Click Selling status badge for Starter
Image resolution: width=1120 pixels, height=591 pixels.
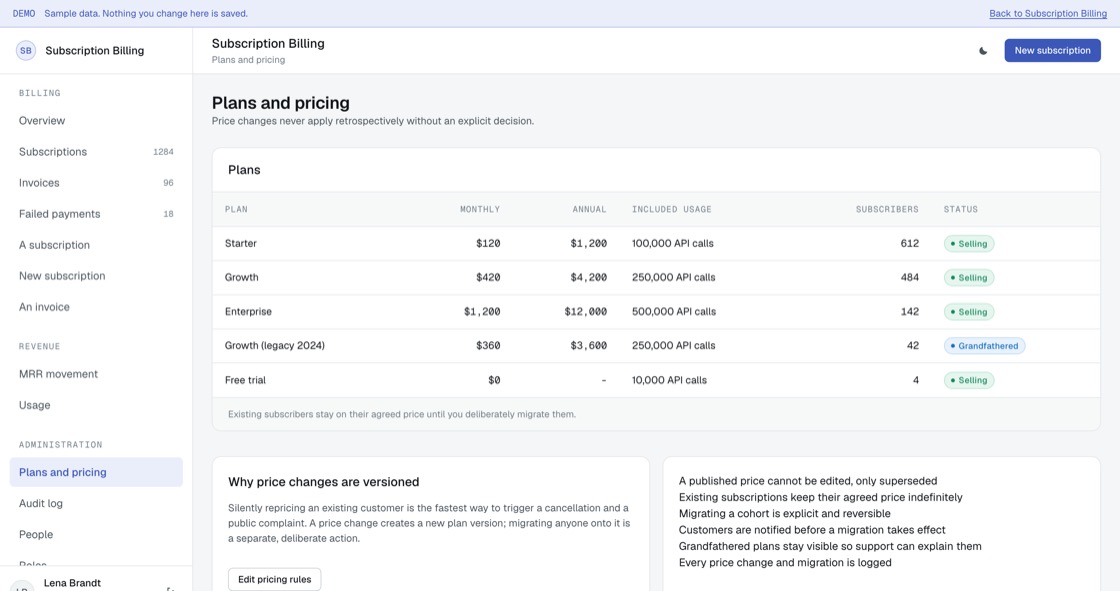[969, 244]
